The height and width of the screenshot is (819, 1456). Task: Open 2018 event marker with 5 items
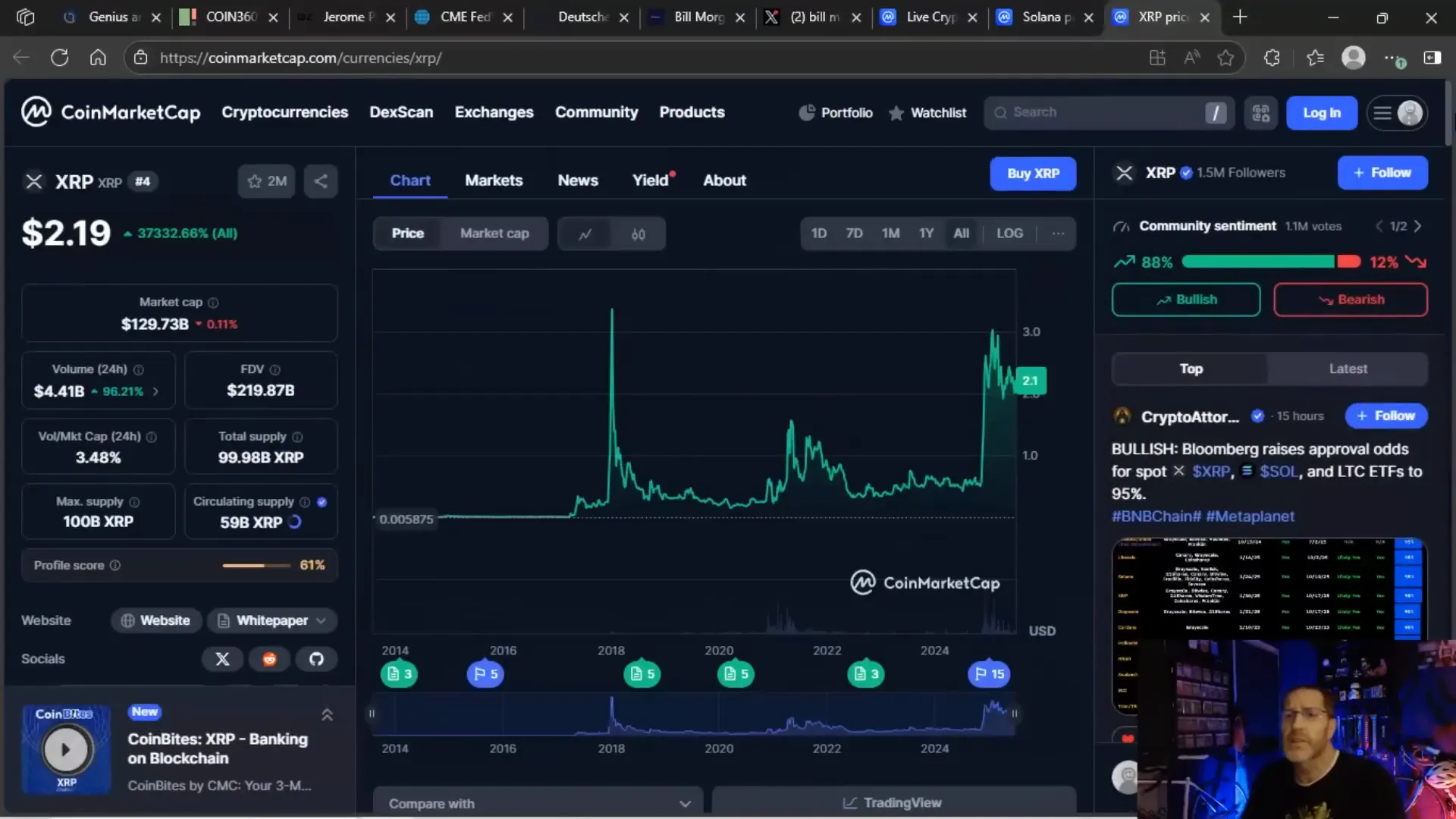pos(642,674)
